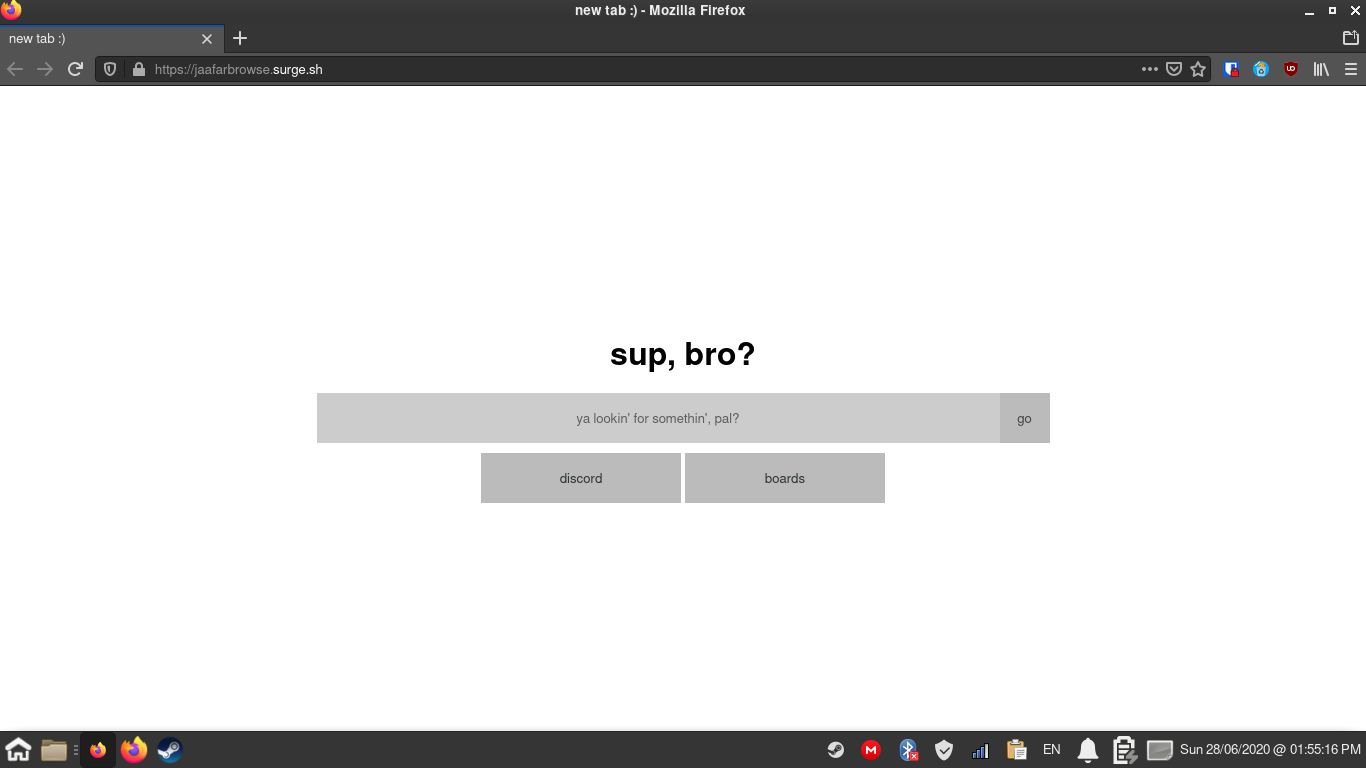Image resolution: width=1366 pixels, height=768 pixels.
Task: Click the 'discord' button
Action: [581, 478]
